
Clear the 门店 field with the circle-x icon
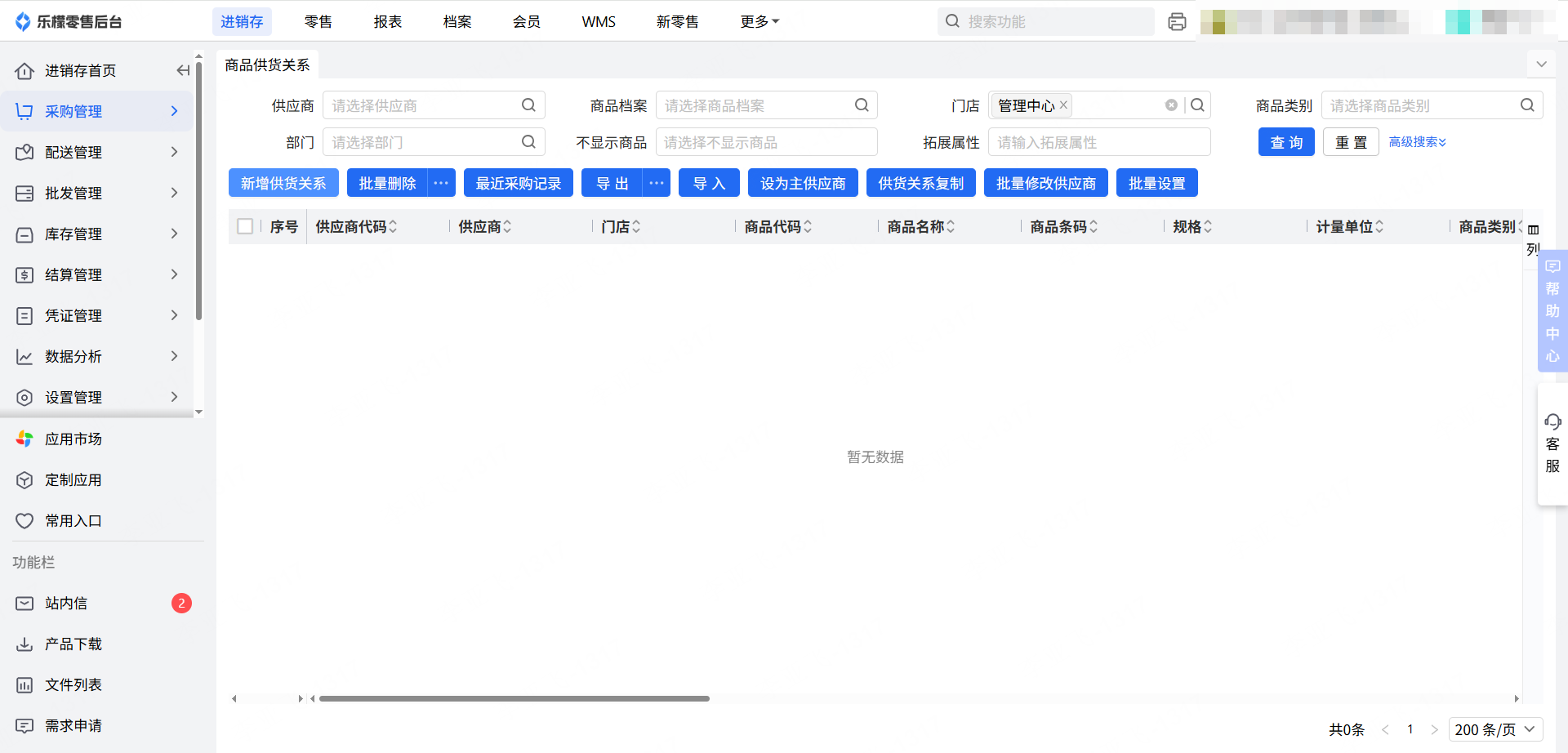[x=1171, y=105]
